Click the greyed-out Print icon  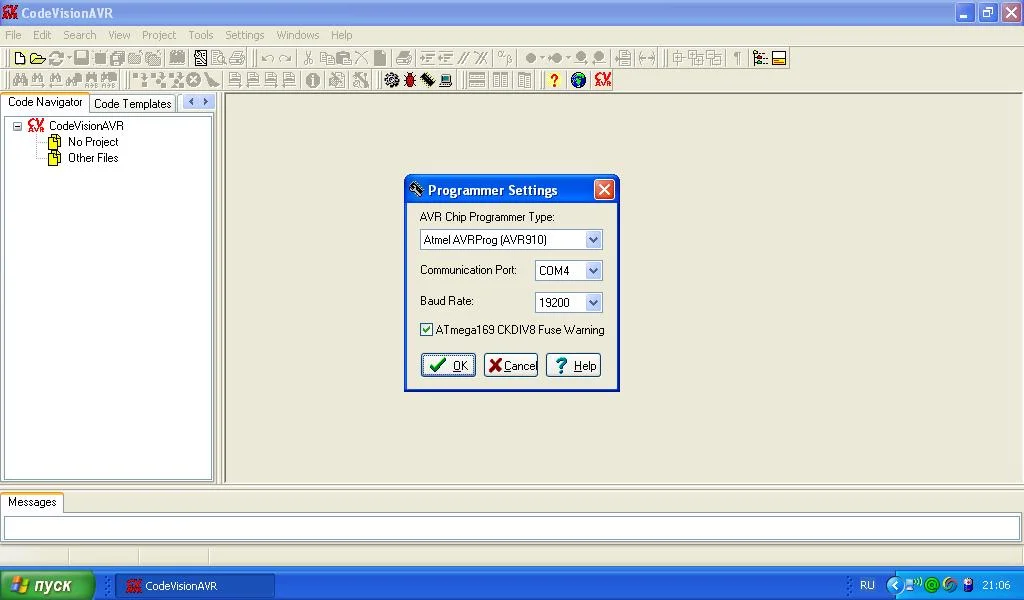point(237,59)
